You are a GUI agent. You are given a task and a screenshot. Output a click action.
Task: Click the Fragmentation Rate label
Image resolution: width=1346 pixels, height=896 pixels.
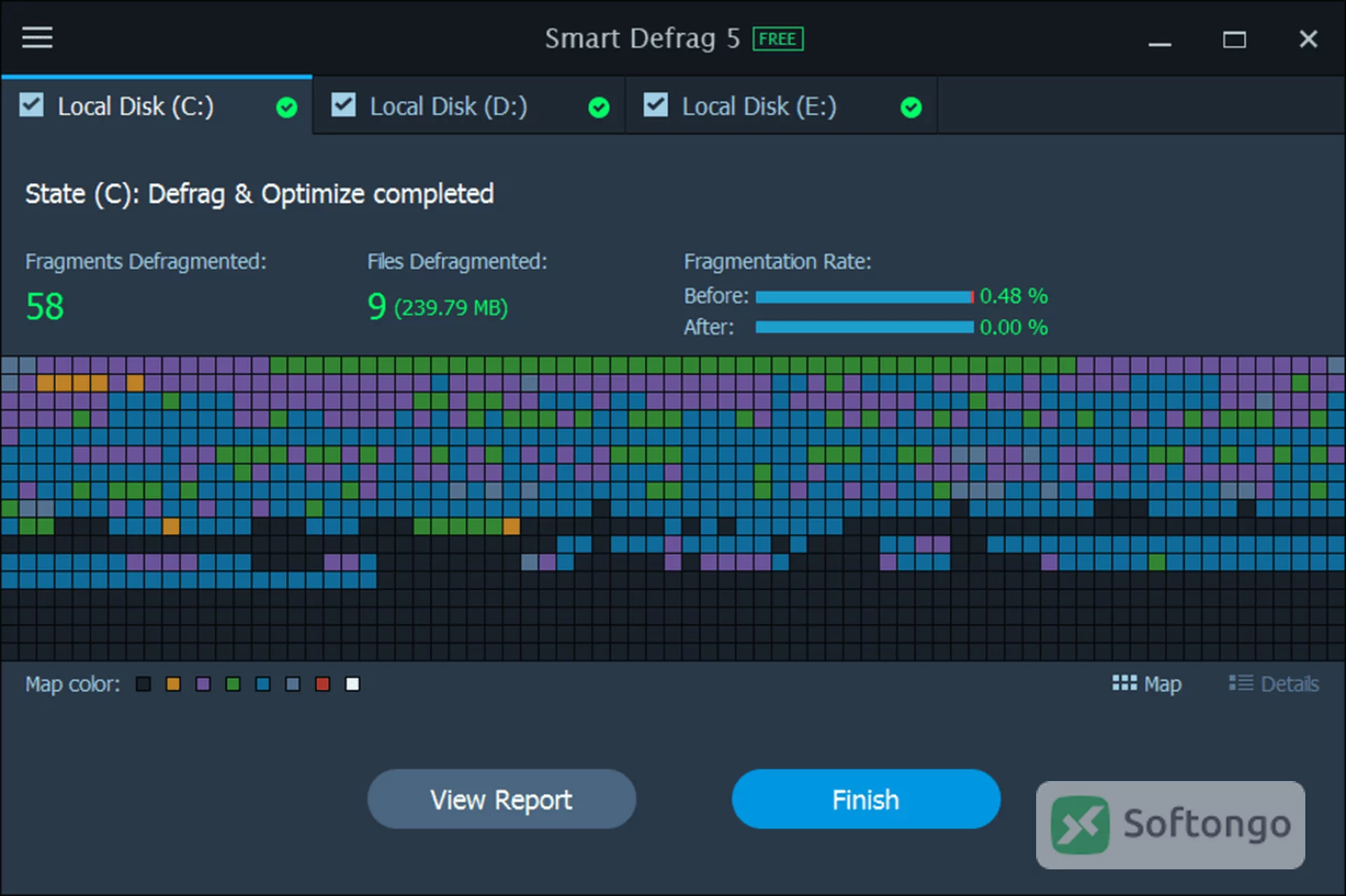[777, 262]
